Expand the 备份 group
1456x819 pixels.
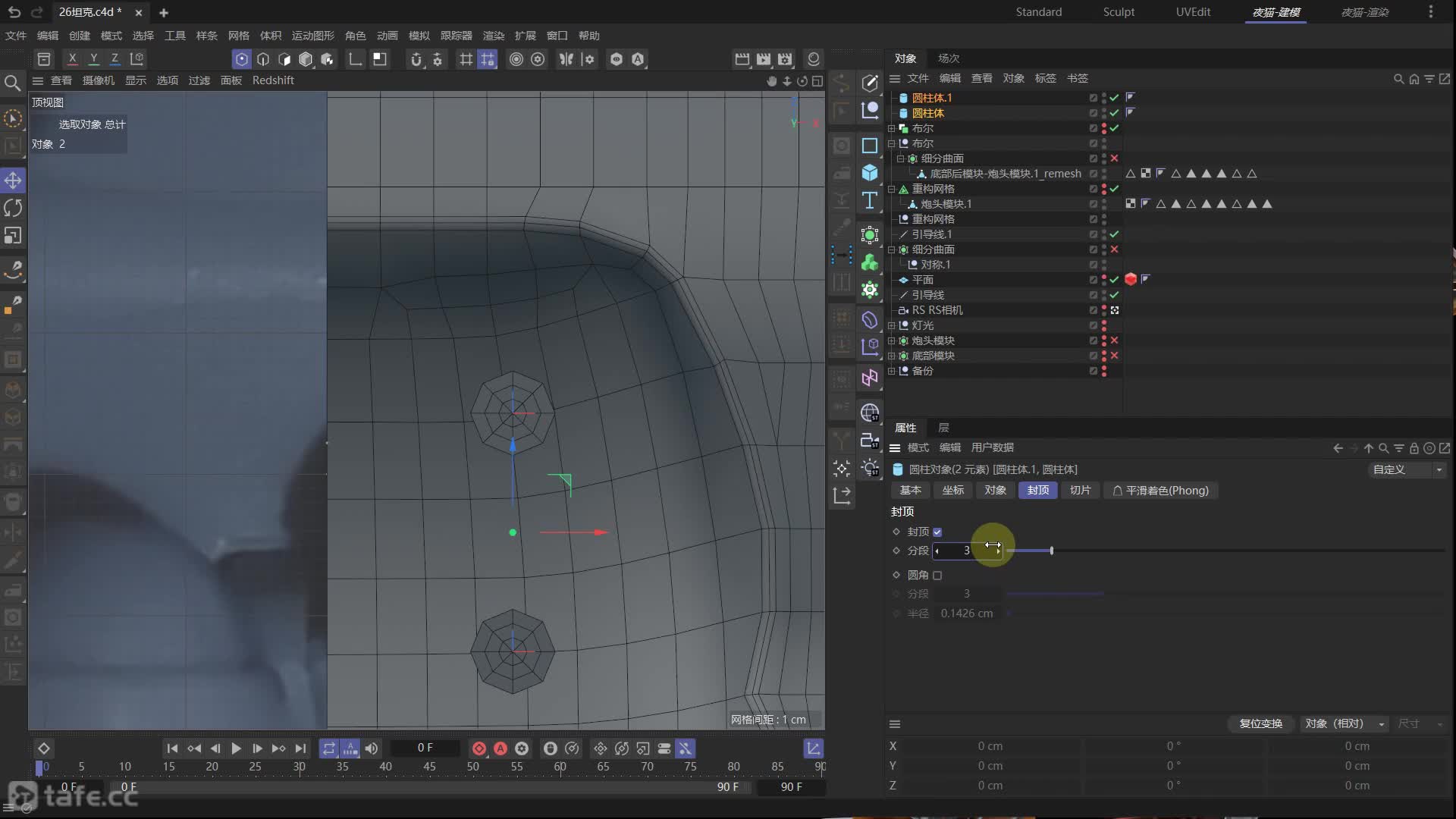892,371
